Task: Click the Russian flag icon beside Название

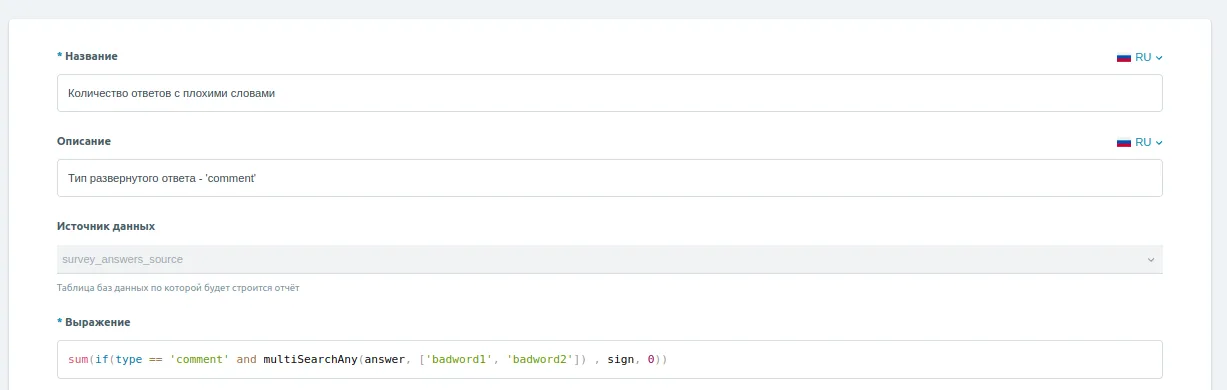Action: pyautogui.click(x=1123, y=57)
